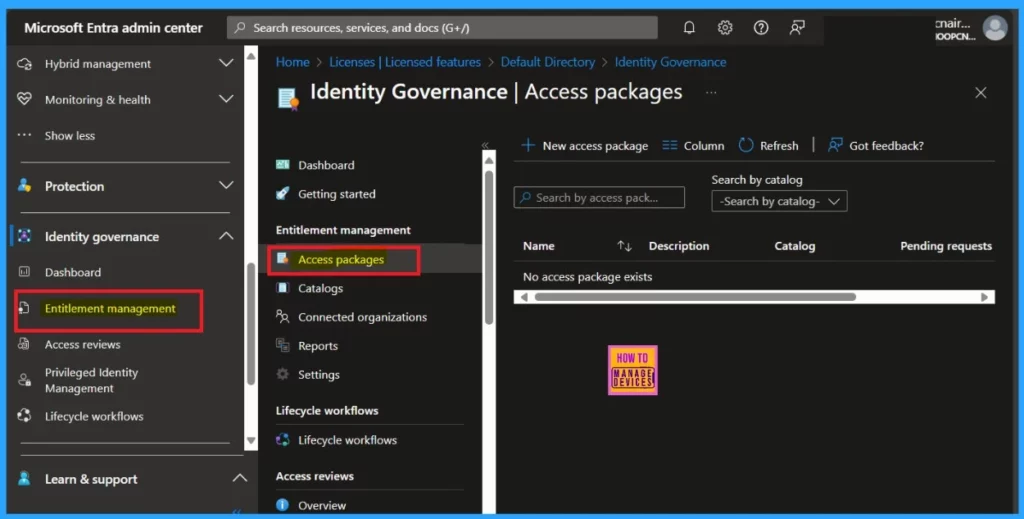Screen dimensions: 1024x519
Task: Click the Monitoring & health heart icon
Action: click(x=25, y=99)
